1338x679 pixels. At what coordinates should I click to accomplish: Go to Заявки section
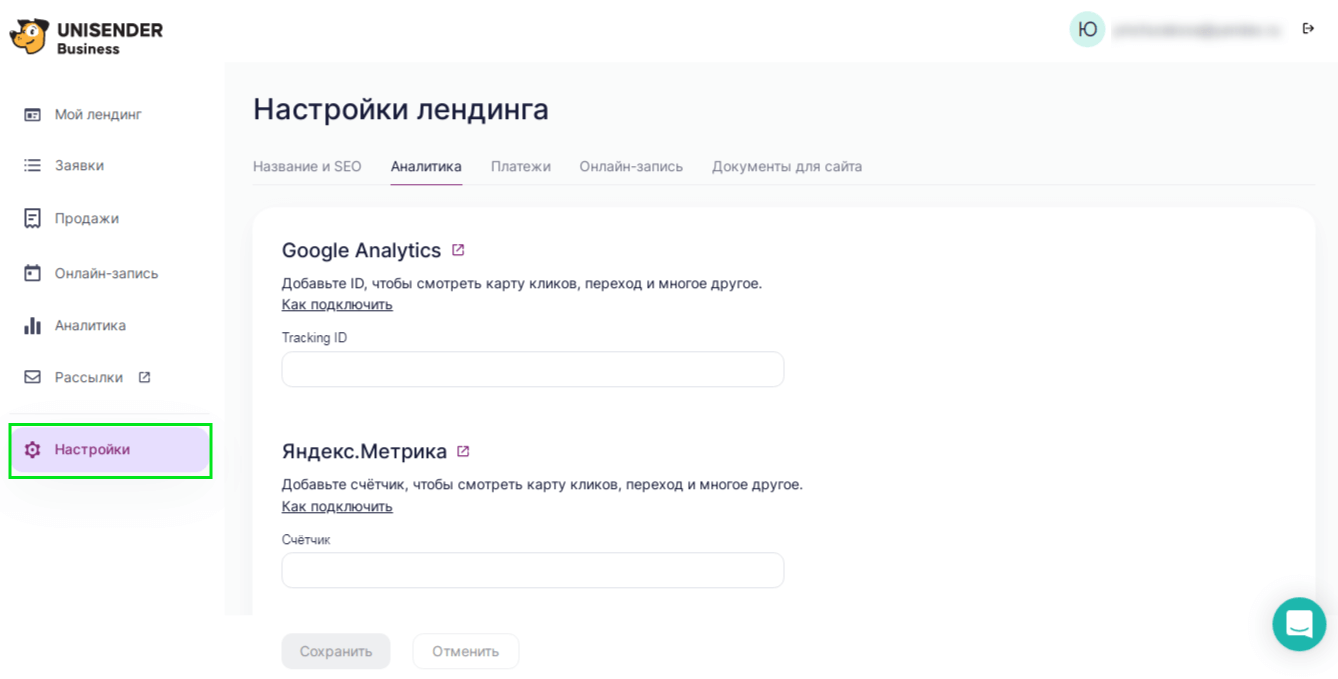pos(79,165)
